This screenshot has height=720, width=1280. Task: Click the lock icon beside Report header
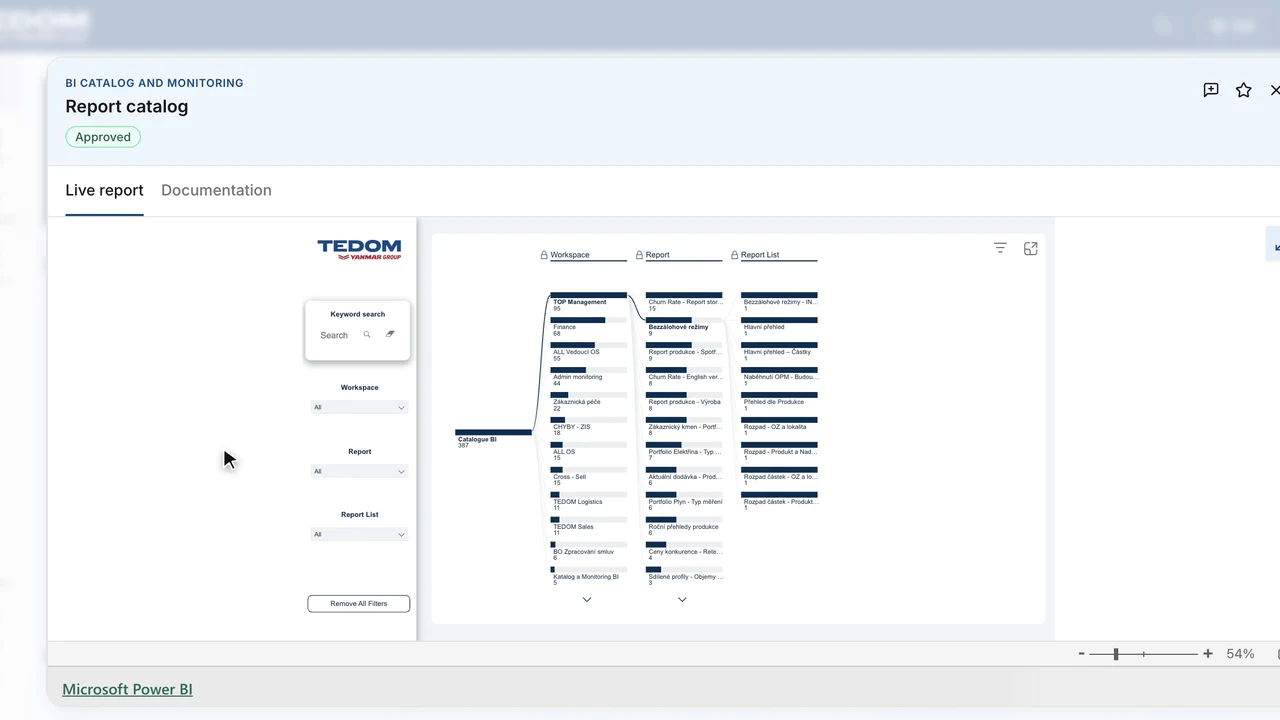click(x=640, y=255)
